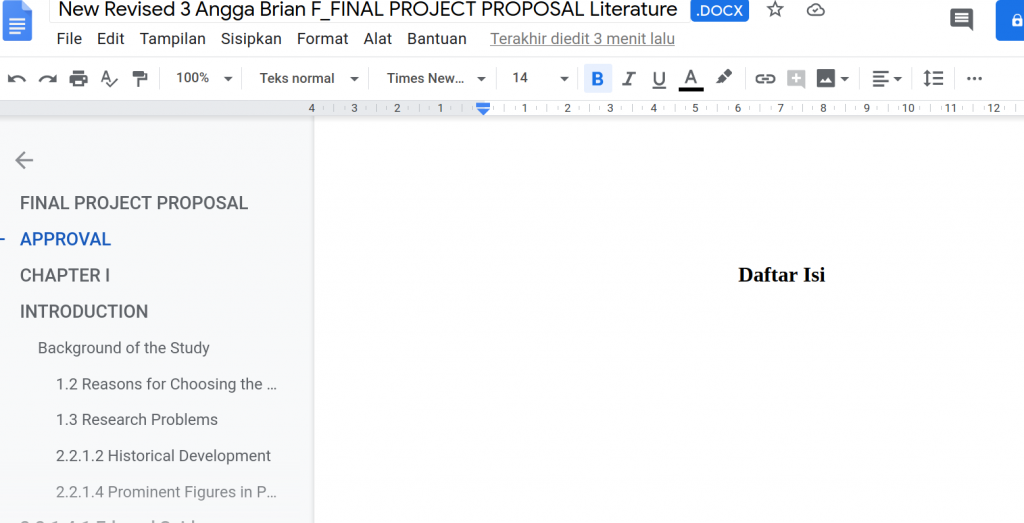Image resolution: width=1024 pixels, height=523 pixels.
Task: Jump to INTRODUCTION in outline
Action: coord(84,311)
